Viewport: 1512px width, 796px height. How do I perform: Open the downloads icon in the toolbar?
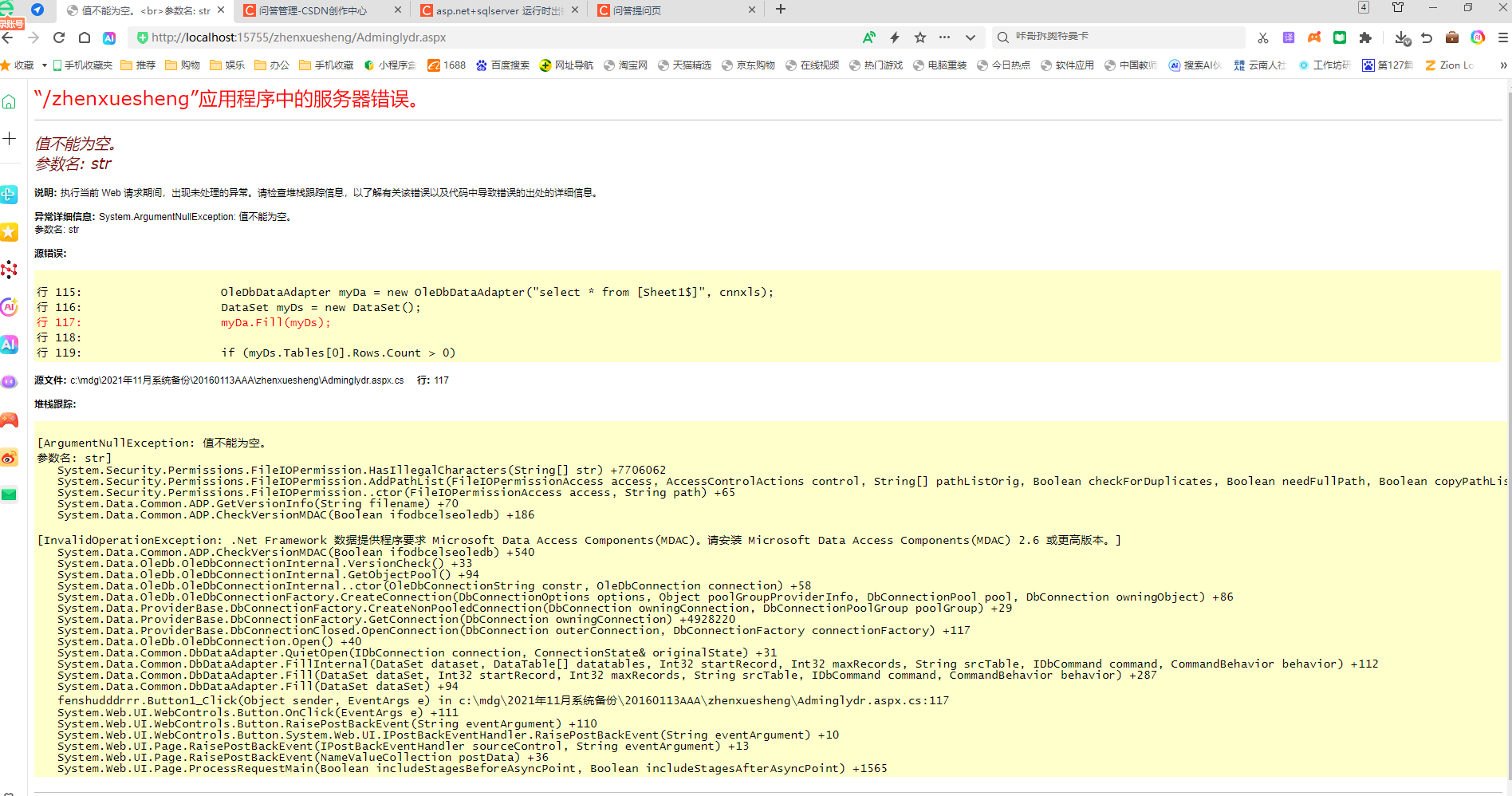(1403, 37)
